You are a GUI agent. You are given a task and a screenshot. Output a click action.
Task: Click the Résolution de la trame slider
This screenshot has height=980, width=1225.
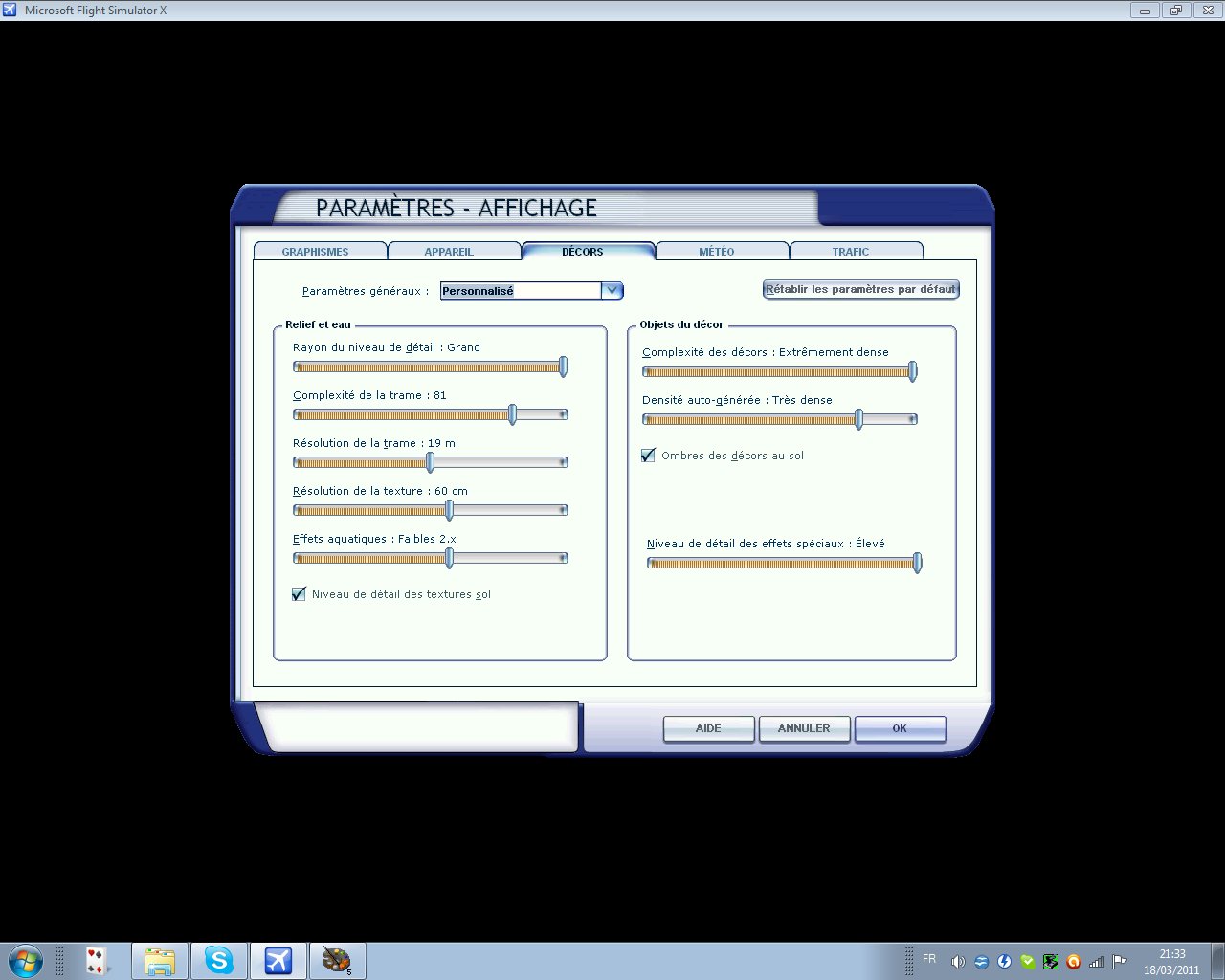pyautogui.click(x=431, y=462)
